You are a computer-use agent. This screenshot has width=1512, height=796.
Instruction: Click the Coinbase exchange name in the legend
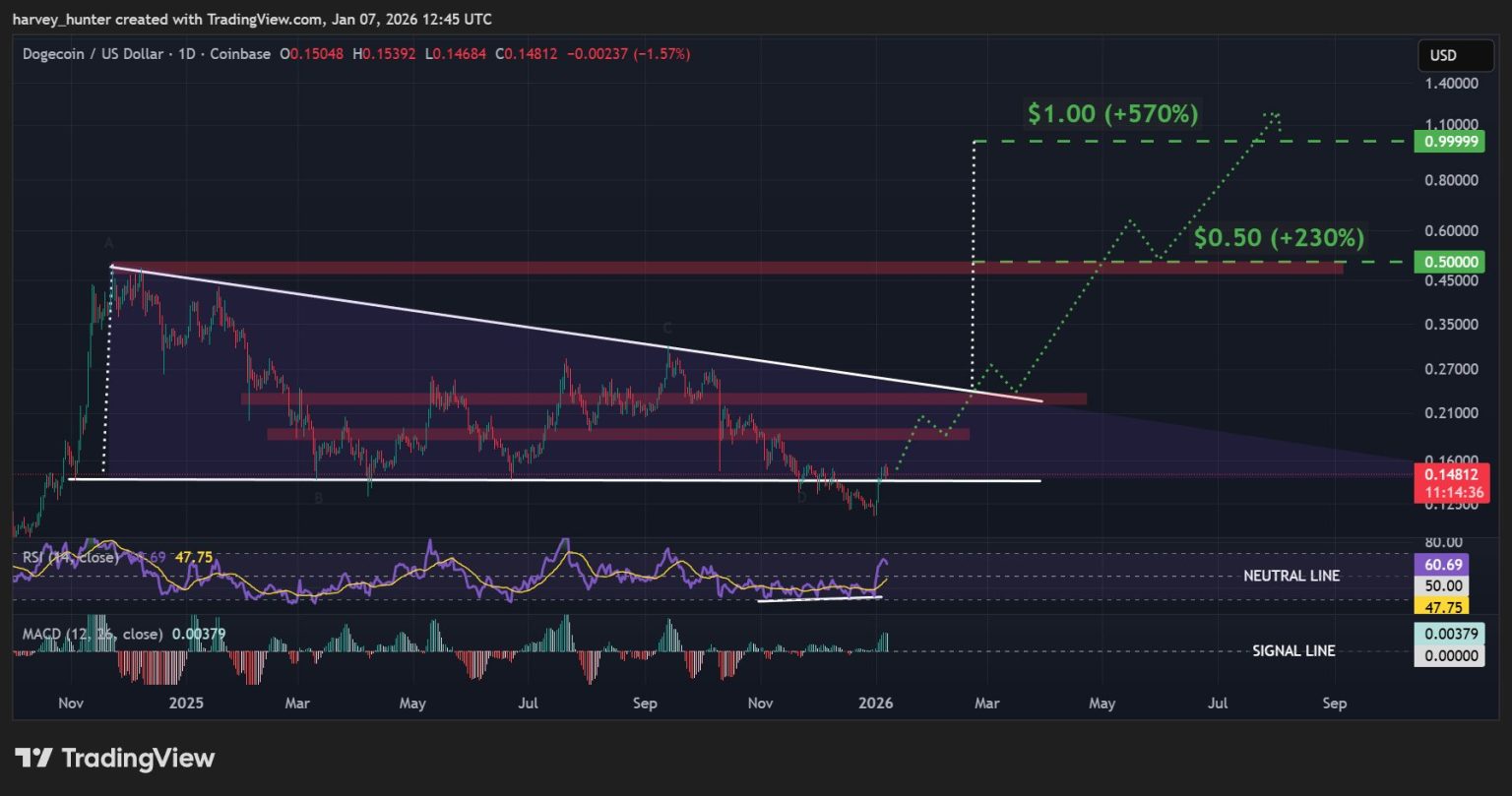tap(241, 54)
